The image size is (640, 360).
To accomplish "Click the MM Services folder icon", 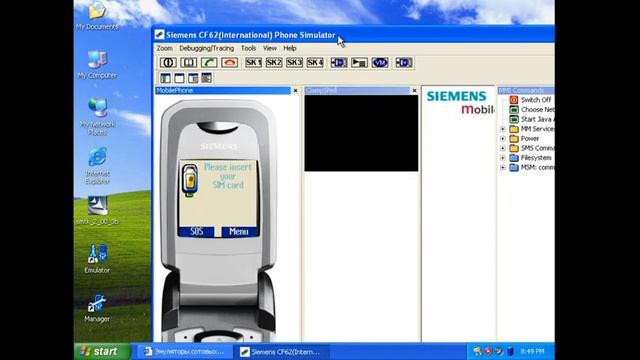I will pos(514,129).
